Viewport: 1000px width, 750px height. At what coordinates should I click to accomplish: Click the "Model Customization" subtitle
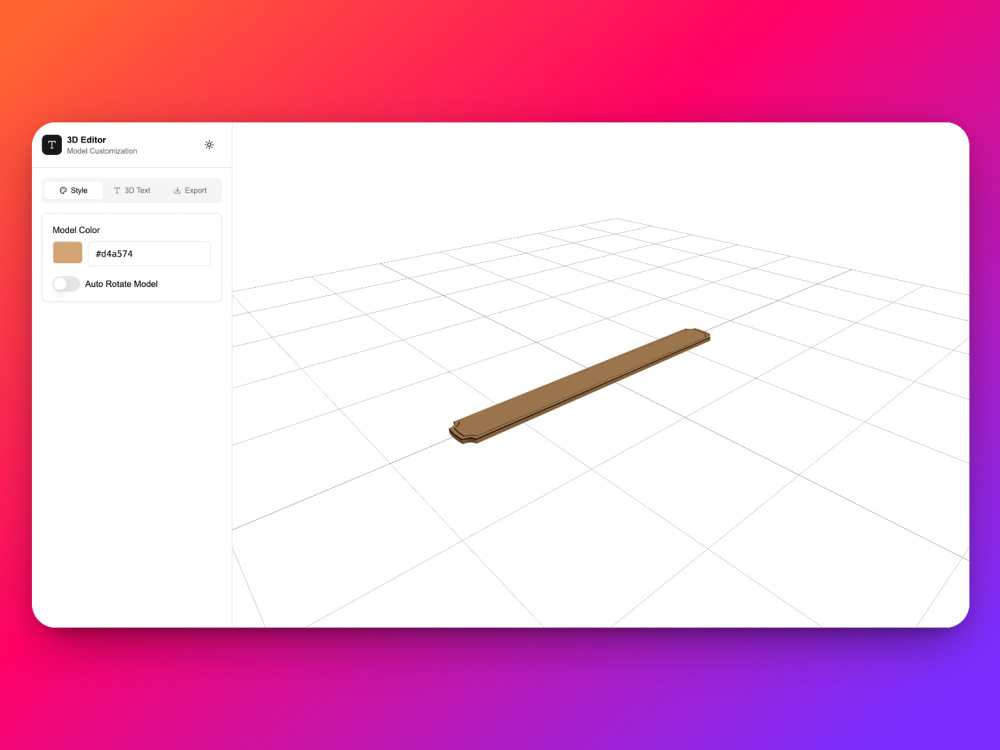(x=102, y=151)
